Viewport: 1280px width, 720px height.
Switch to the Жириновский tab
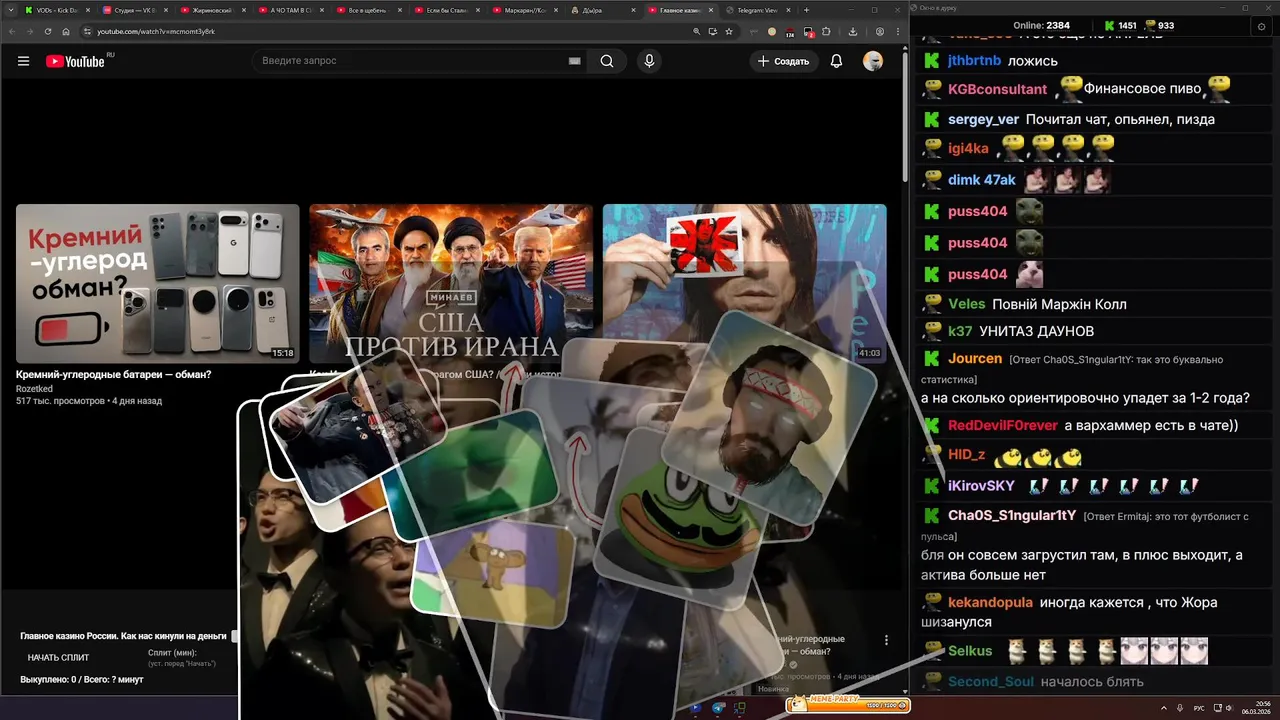[212, 10]
